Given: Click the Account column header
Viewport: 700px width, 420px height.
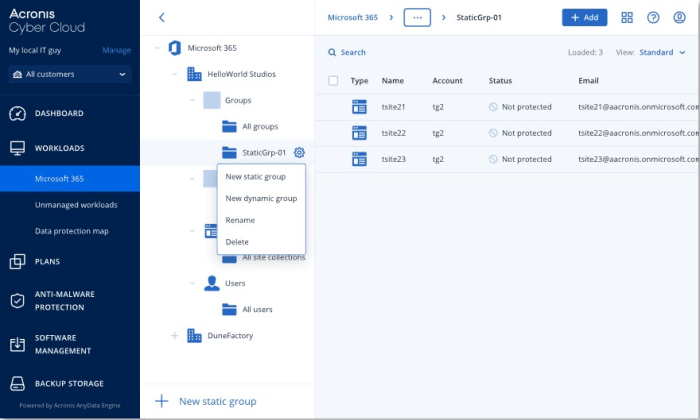Looking at the screenshot, I should tap(447, 81).
